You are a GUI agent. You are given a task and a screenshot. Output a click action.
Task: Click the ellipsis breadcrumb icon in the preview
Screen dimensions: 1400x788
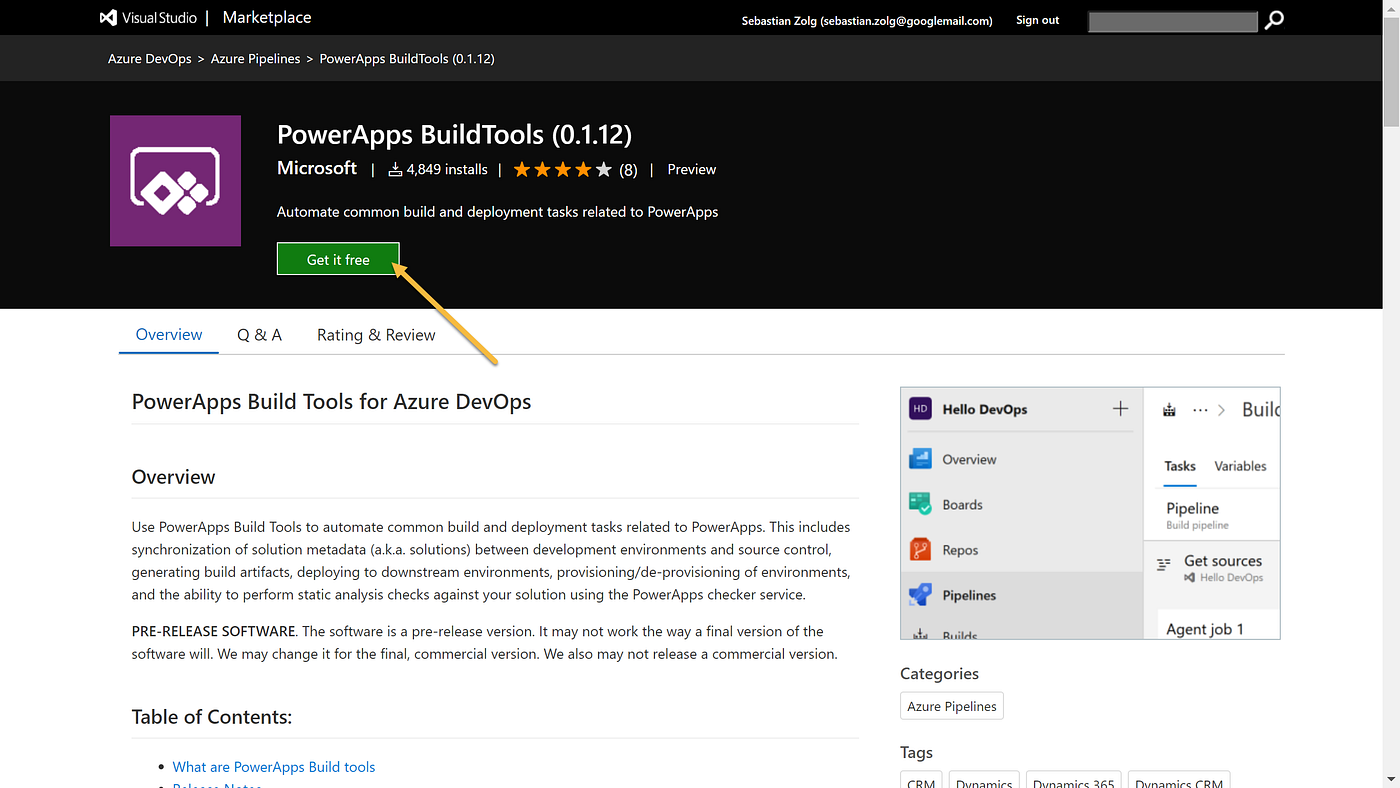pyautogui.click(x=1200, y=410)
